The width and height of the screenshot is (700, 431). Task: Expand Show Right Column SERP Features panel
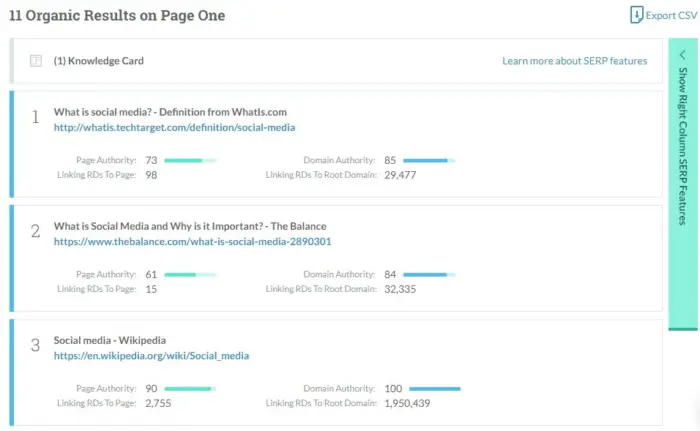(x=683, y=184)
